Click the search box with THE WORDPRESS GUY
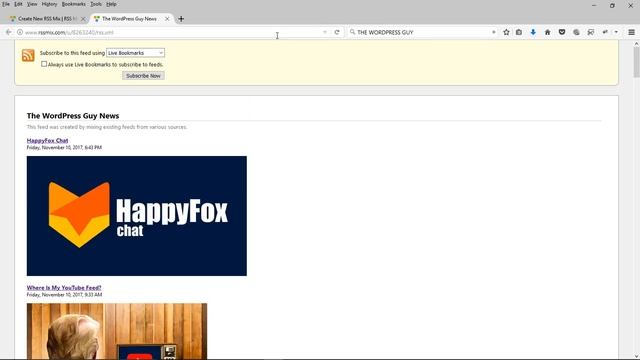Viewport: 640px width, 360px height. 423,32
